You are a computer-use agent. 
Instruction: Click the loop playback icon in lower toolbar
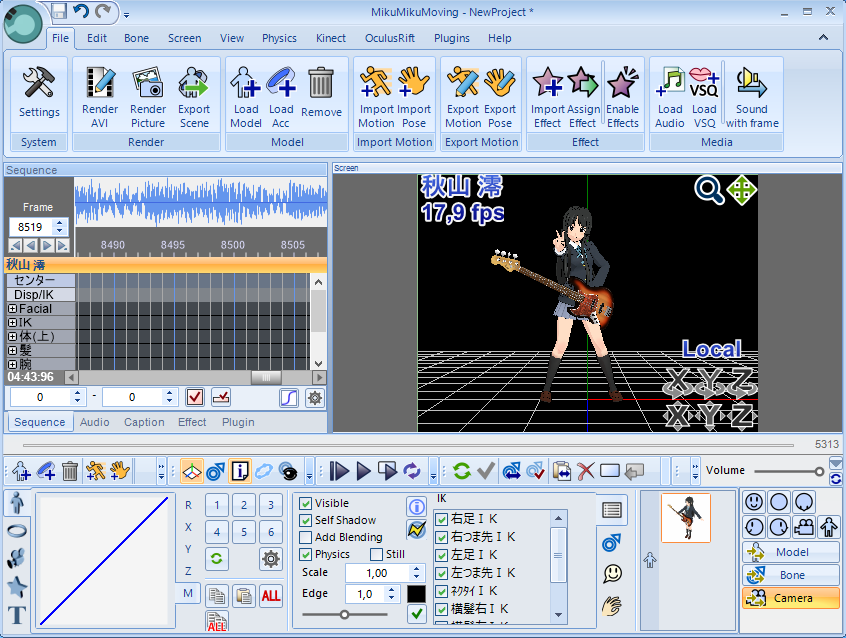point(412,471)
